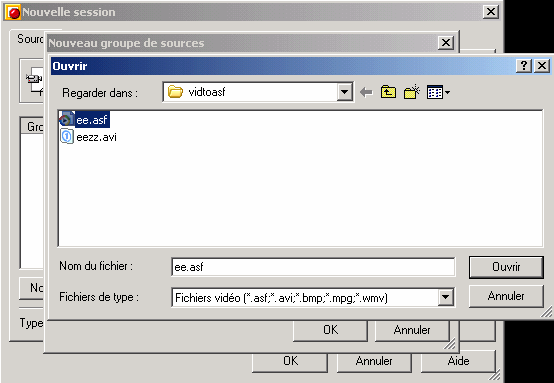This screenshot has width=554, height=383.
Task: Close the Ouvrir dialog
Action: pyautogui.click(x=542, y=66)
